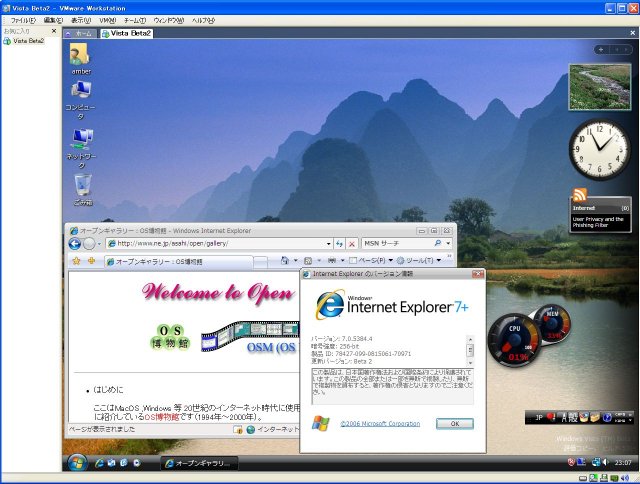Click the Internet Explorer back button

pyautogui.click(x=75, y=244)
